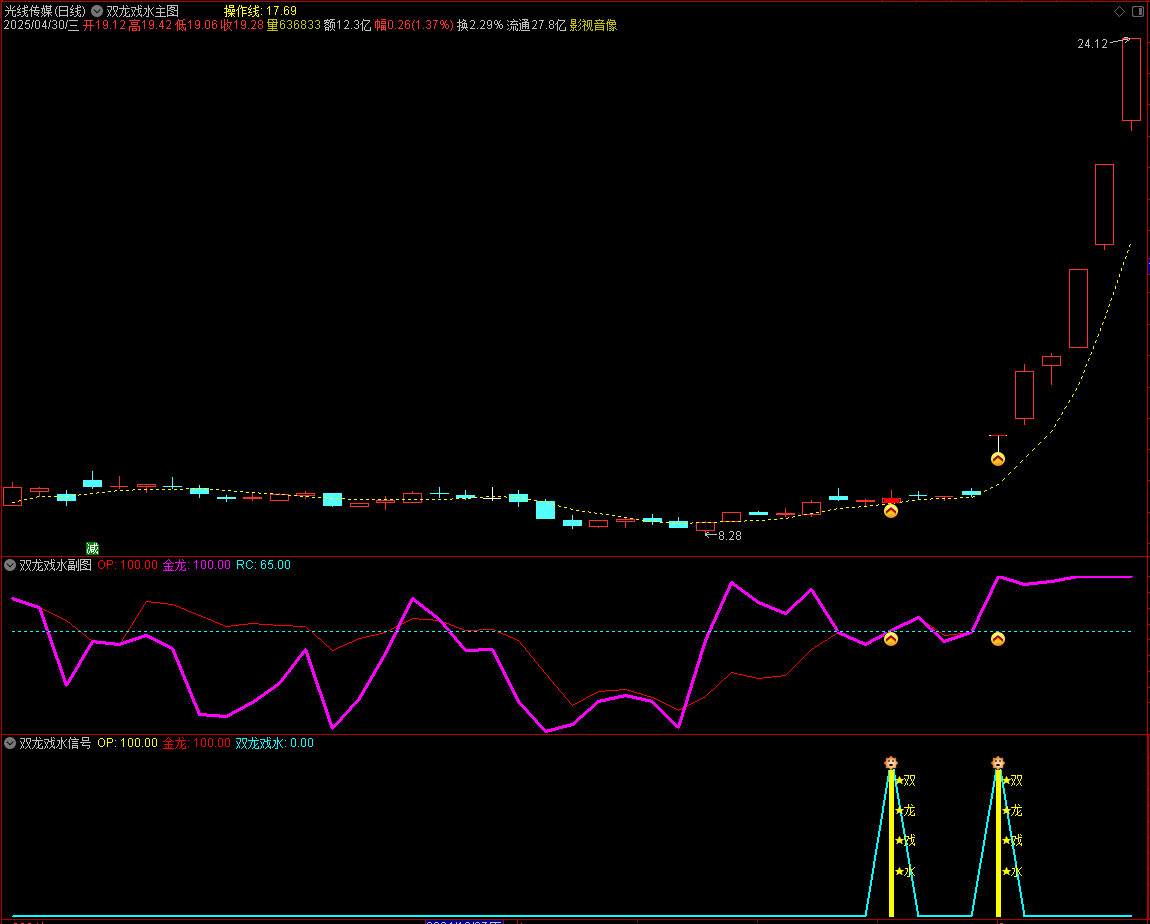Click the yellow bar of left signal spike
Screen dimensions: 1150x924
[891, 843]
